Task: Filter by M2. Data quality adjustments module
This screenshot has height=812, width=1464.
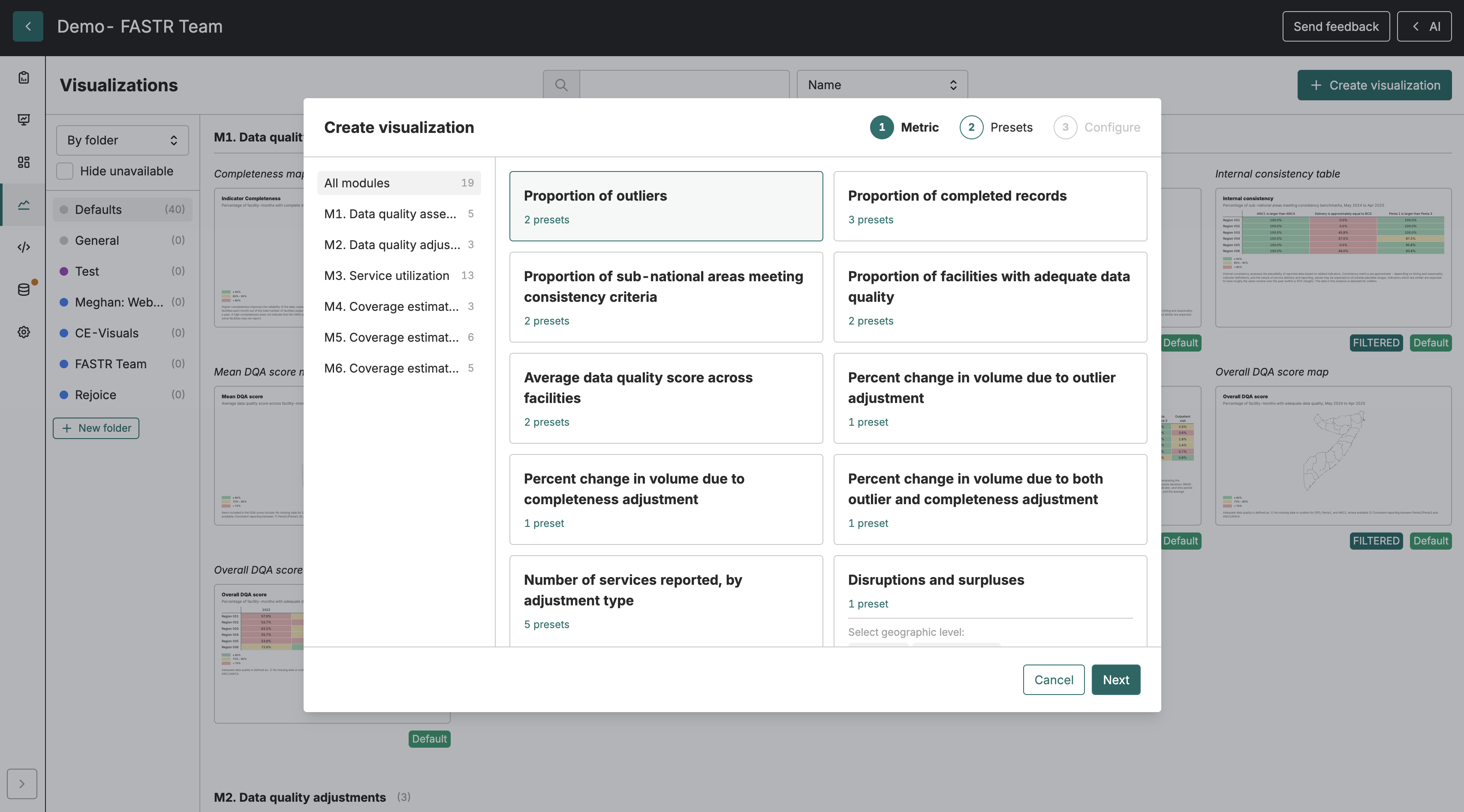Action: point(399,245)
